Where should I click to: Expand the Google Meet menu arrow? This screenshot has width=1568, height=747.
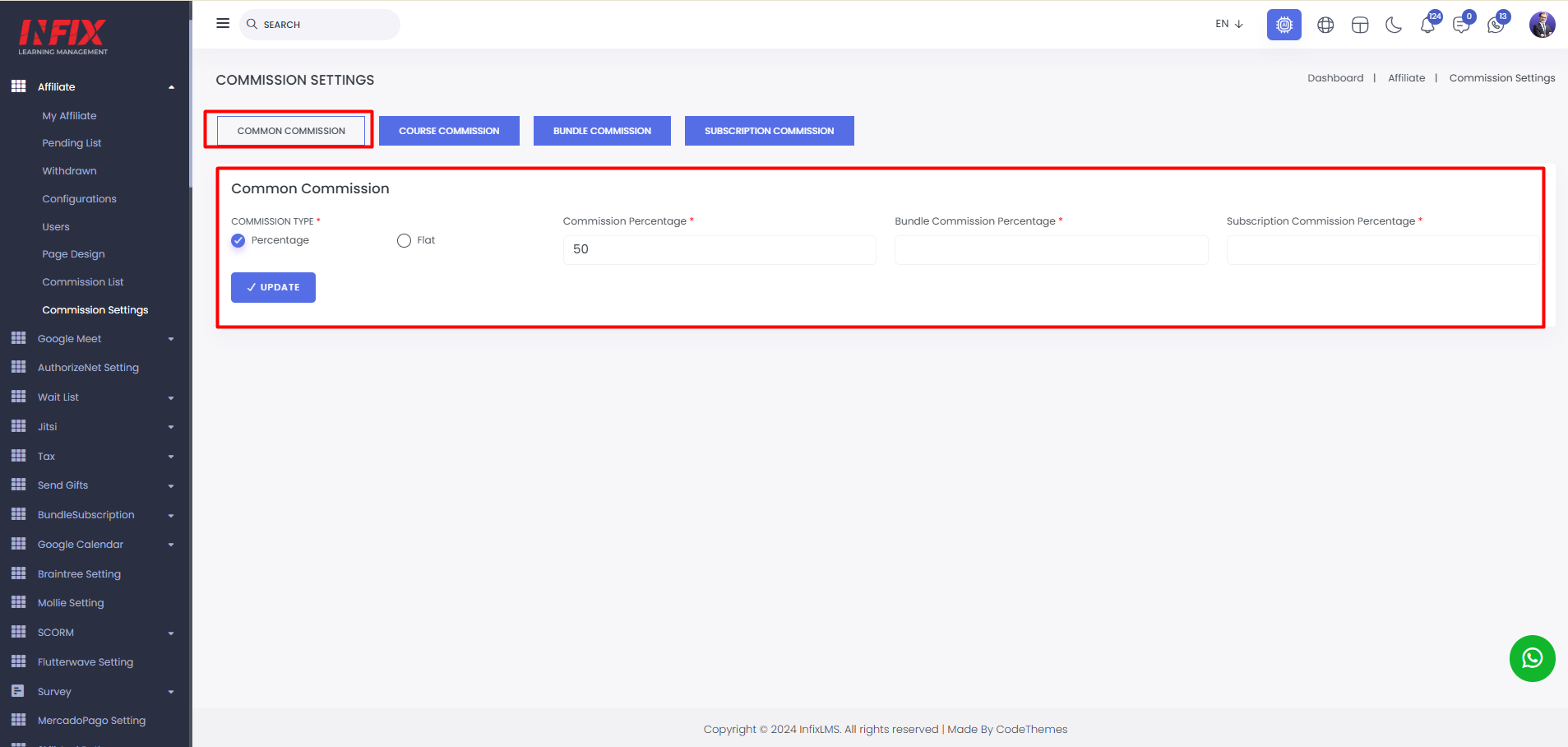pos(171,339)
